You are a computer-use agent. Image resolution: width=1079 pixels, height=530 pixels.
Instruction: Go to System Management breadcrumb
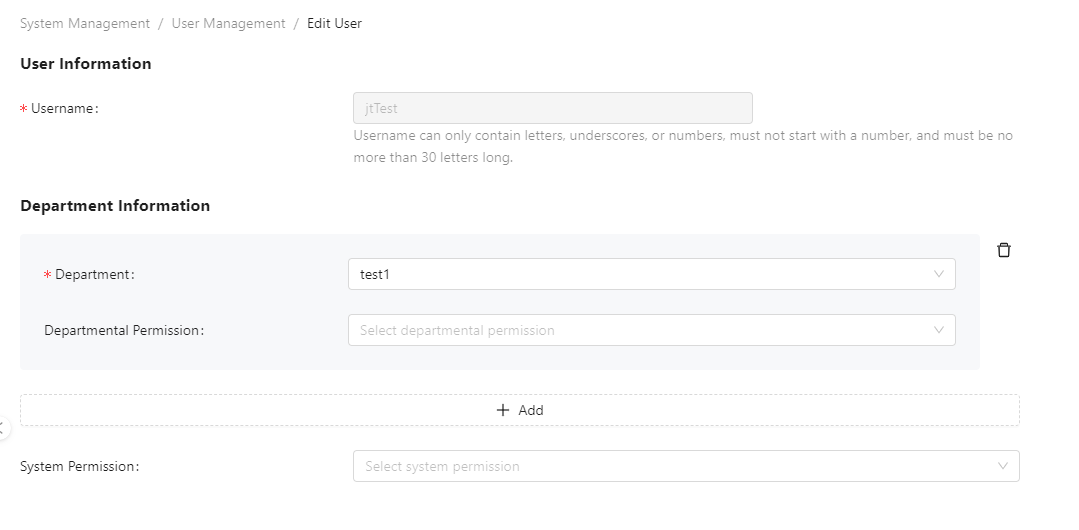(x=85, y=23)
